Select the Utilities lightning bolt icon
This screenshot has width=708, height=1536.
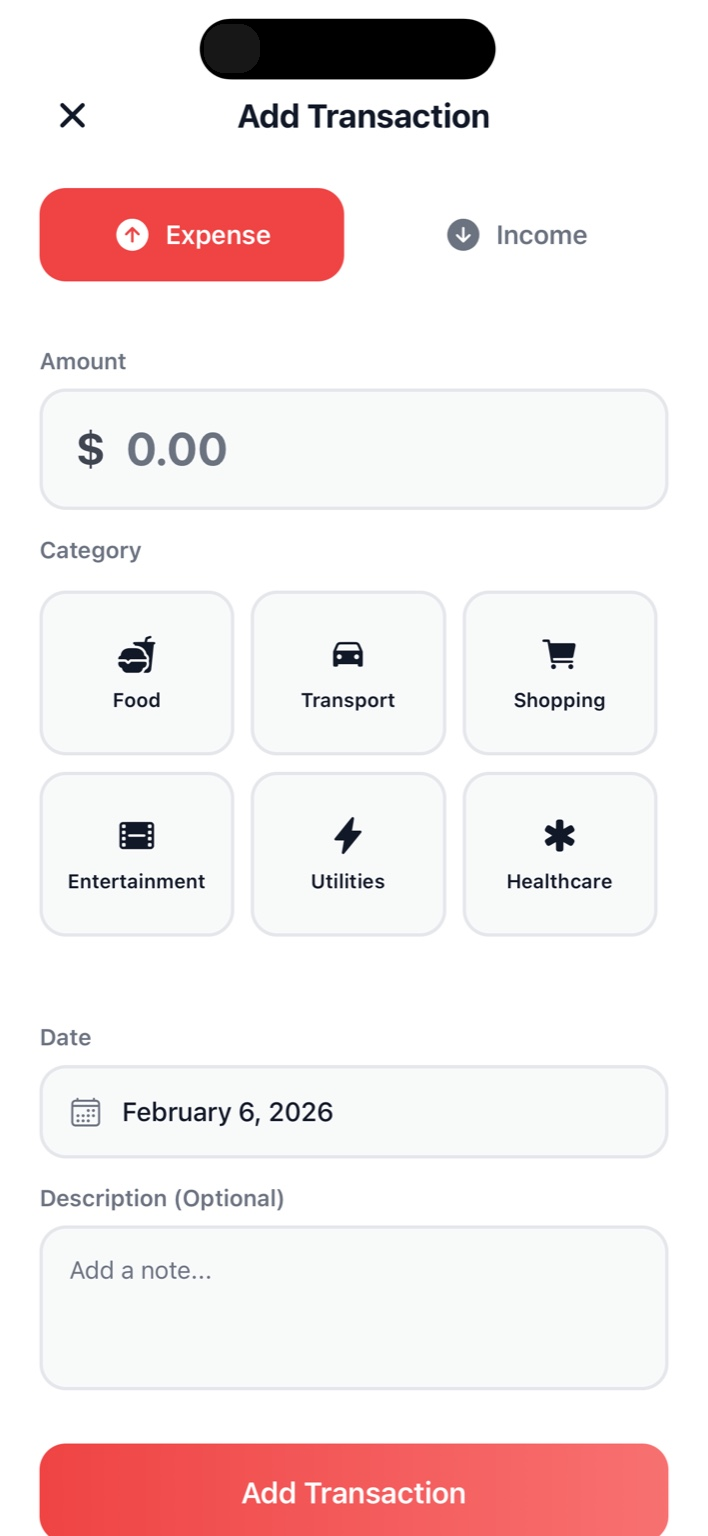347,833
